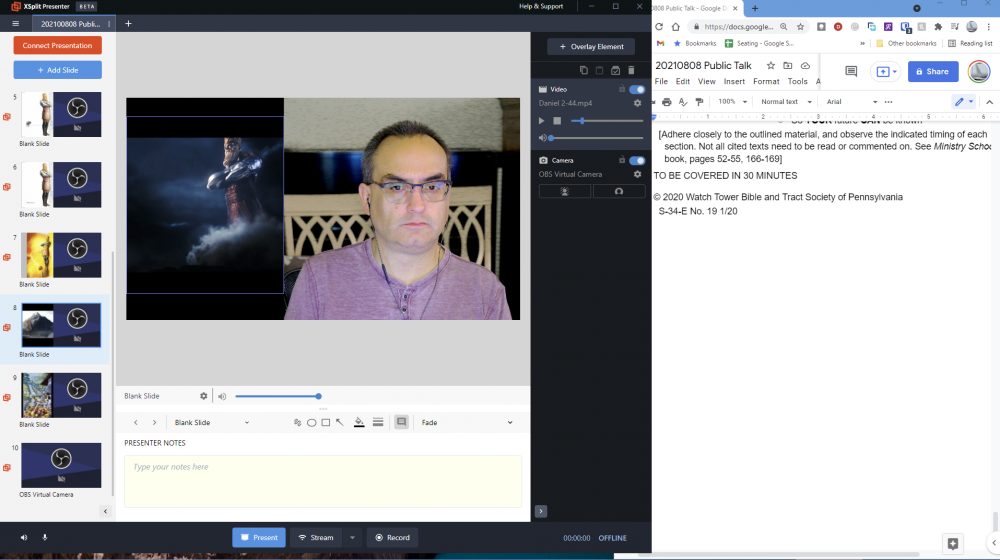
Task: Click the freehand scribble annotation tool
Action: coord(297,422)
